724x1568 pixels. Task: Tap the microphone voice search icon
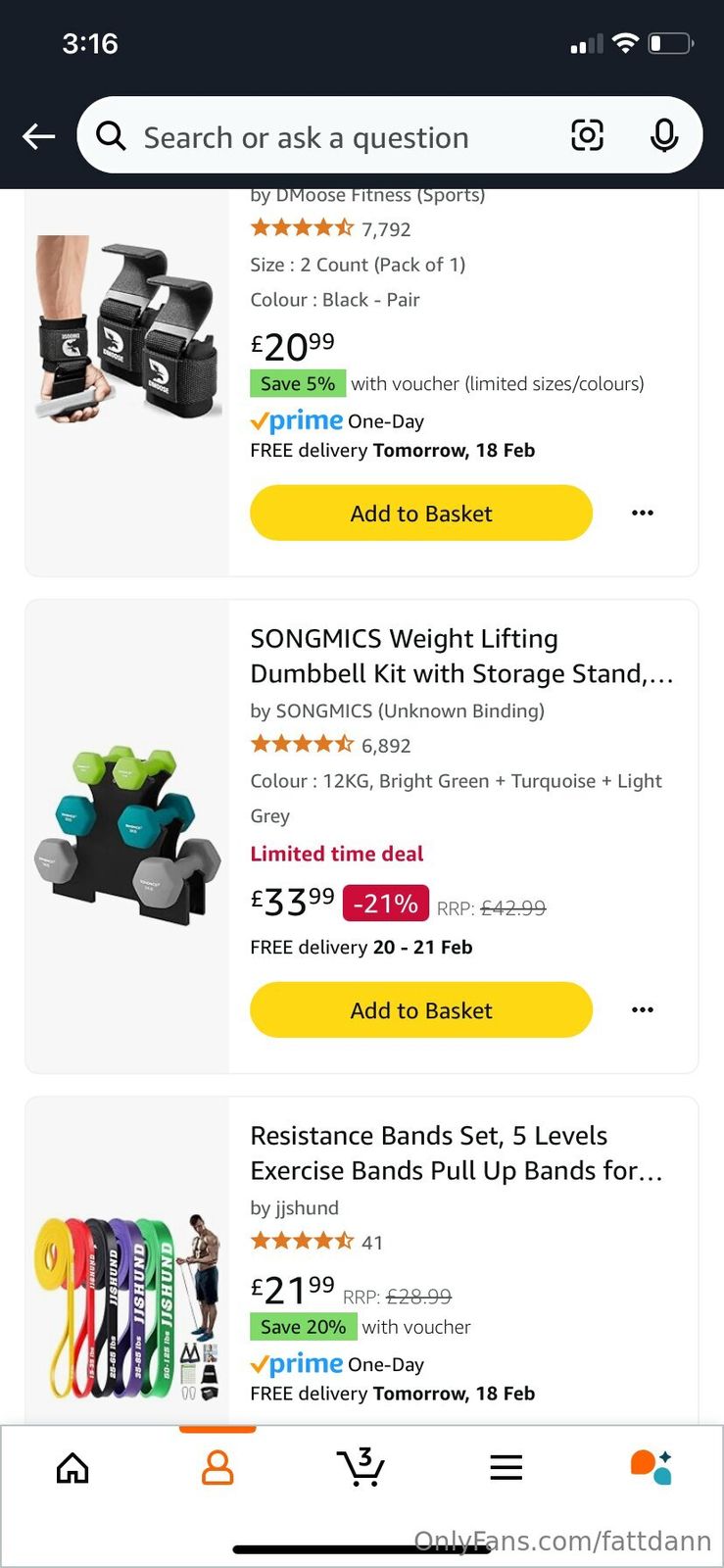tap(663, 135)
